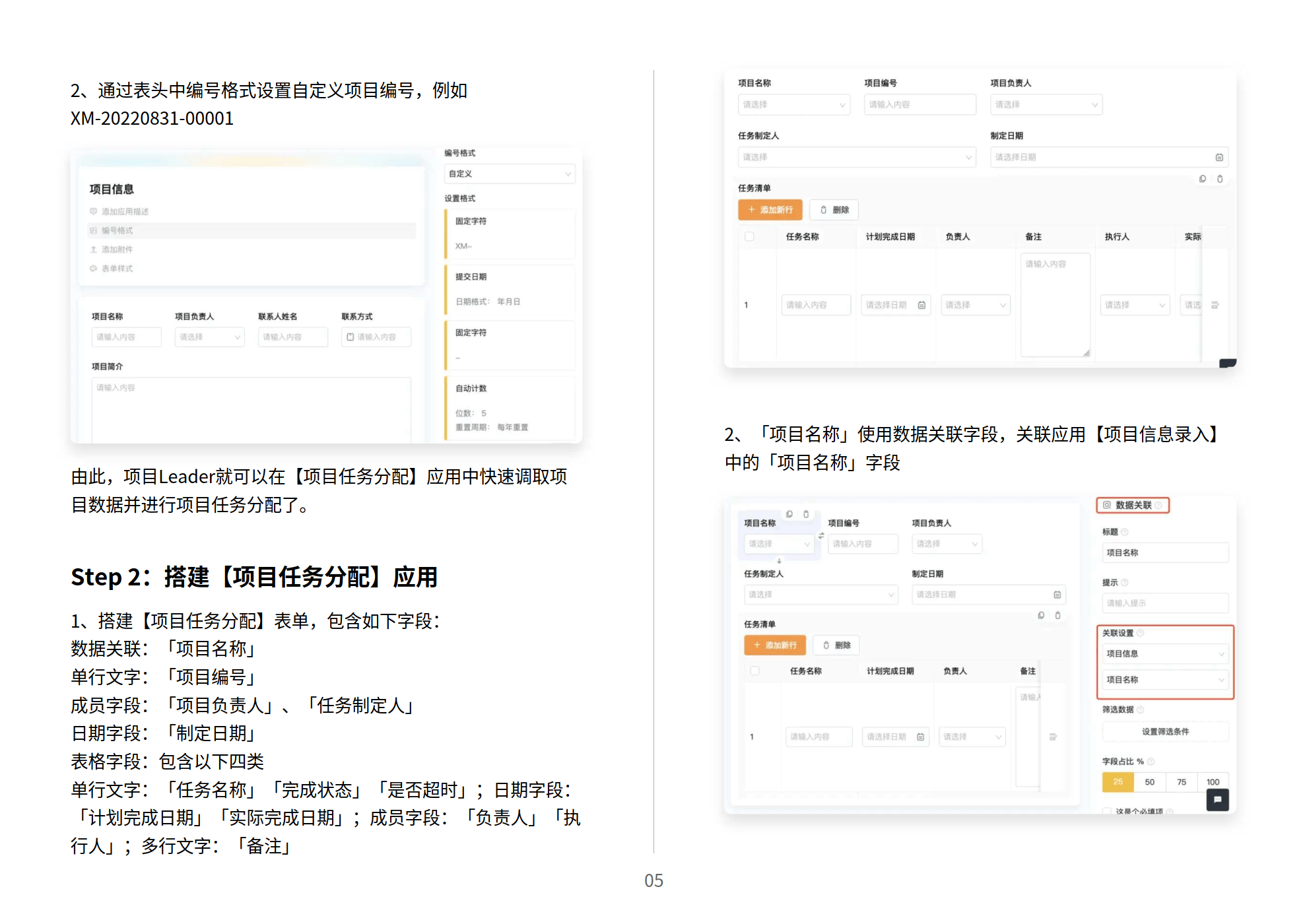Viewport: 1307px width, 924px height.
Task: Open 项目负责人 dropdown in 项目信息 form
Action: [209, 337]
